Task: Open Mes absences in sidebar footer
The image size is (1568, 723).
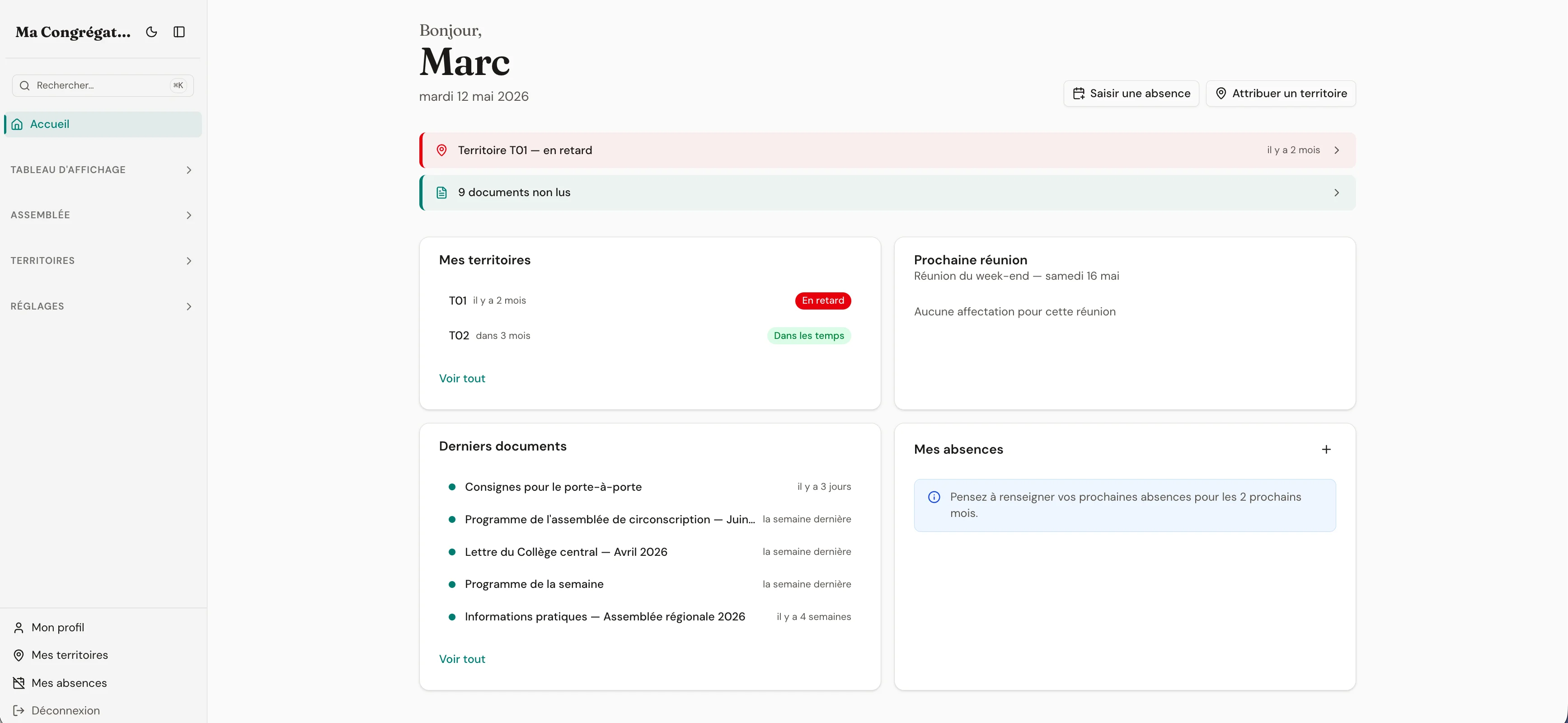Action: point(103,683)
